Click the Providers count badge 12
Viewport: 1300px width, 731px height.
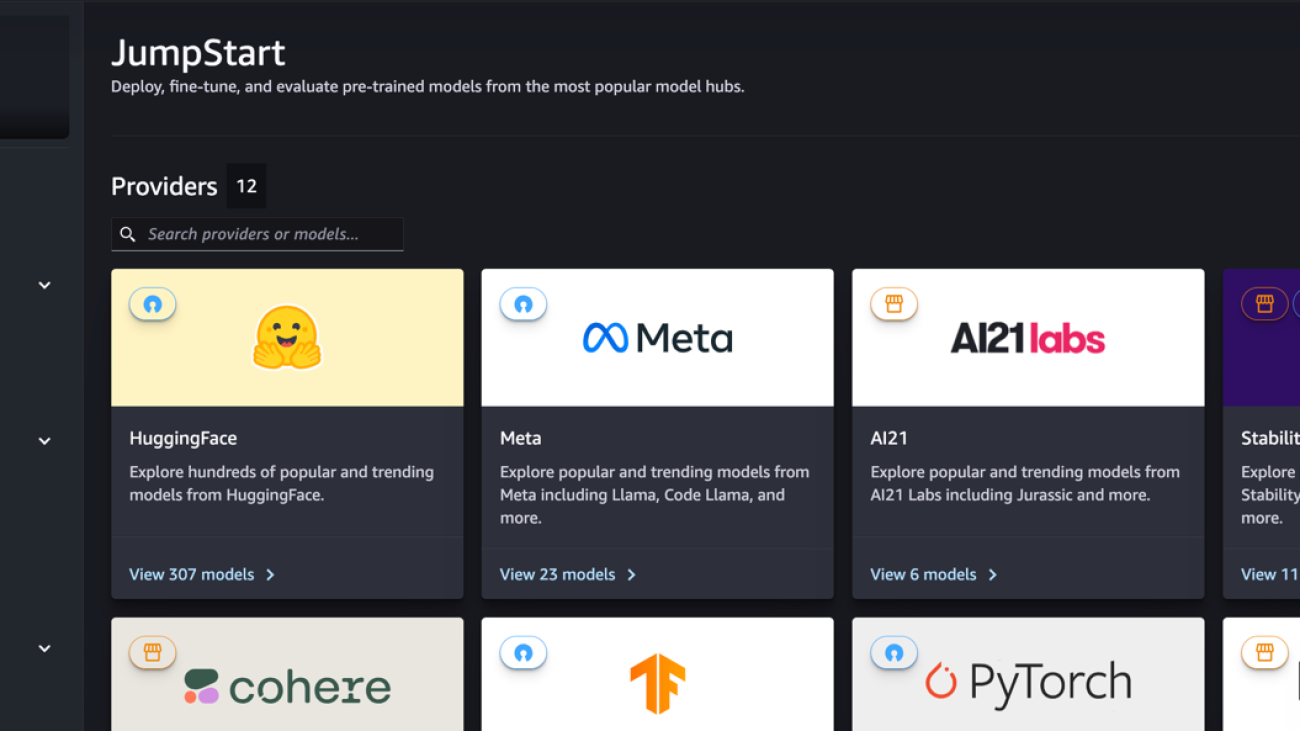(246, 186)
